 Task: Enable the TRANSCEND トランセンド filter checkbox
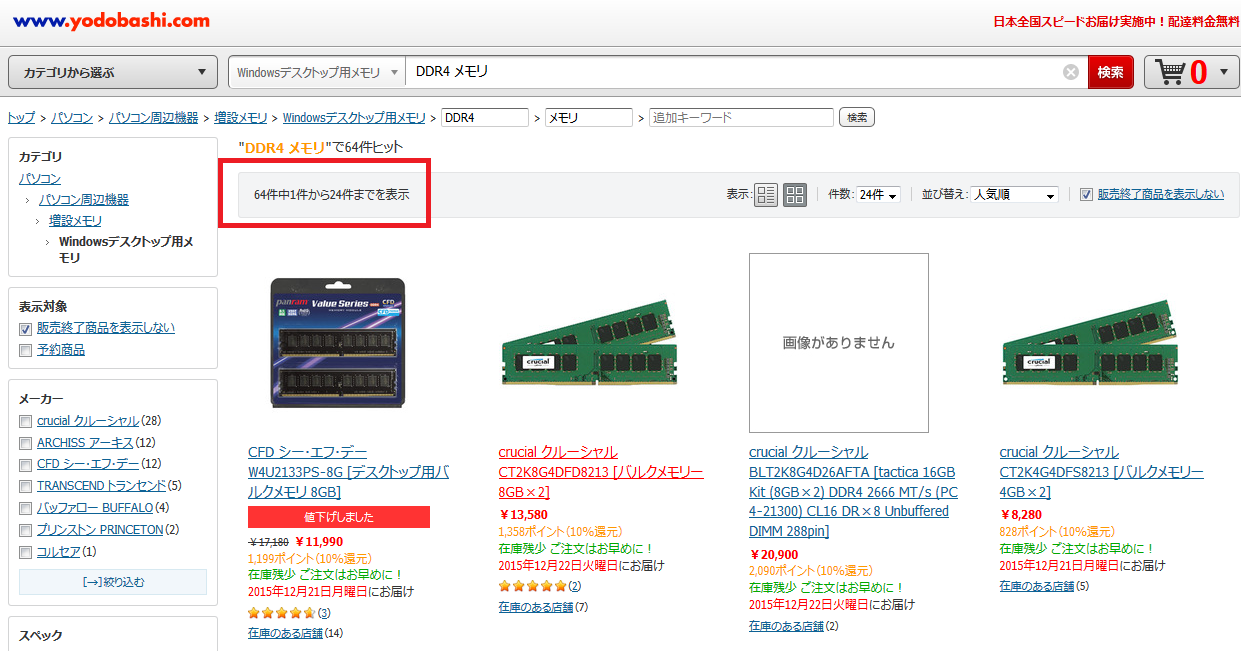click(x=26, y=486)
